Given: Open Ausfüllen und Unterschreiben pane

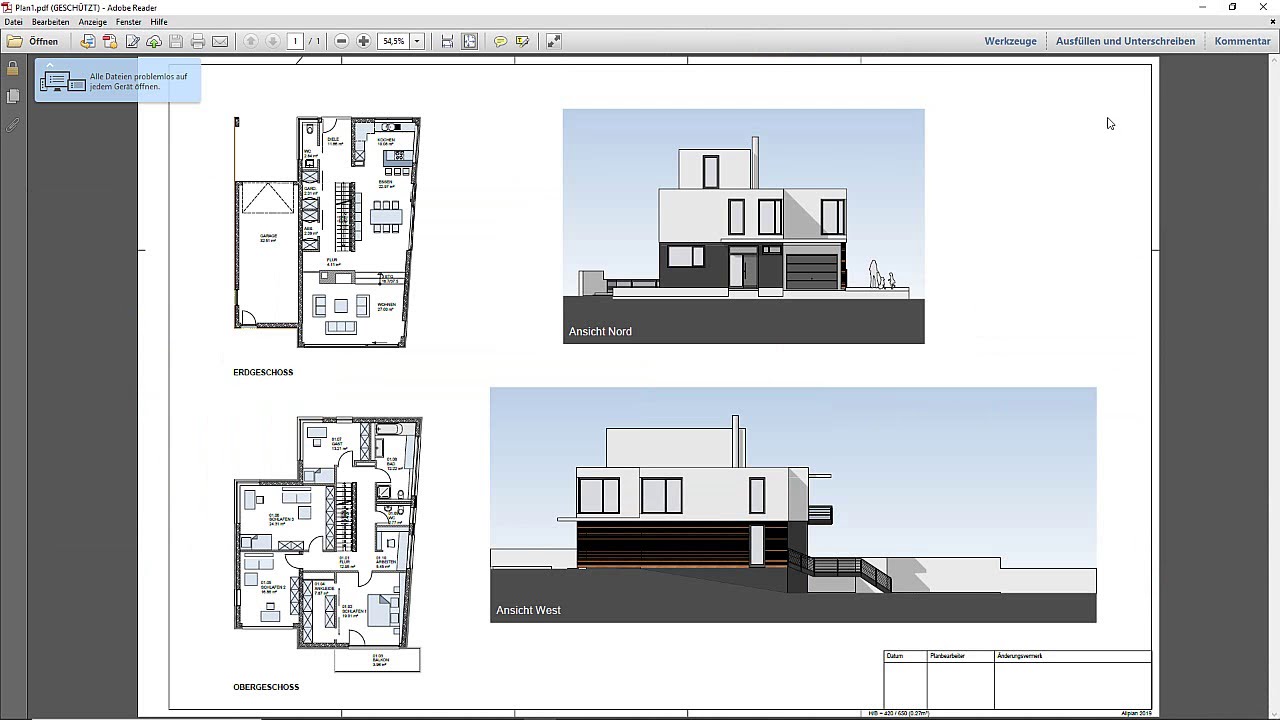Looking at the screenshot, I should point(1125,41).
